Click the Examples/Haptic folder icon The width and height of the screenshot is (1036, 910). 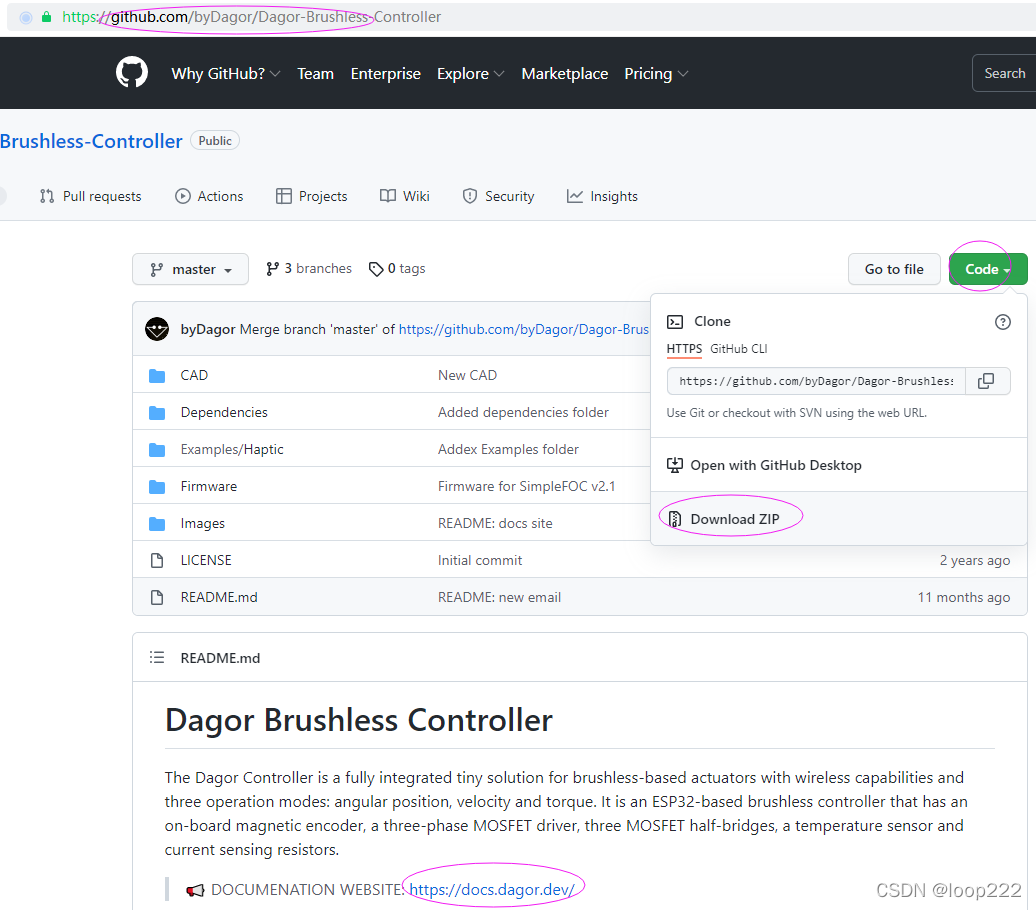coord(157,450)
